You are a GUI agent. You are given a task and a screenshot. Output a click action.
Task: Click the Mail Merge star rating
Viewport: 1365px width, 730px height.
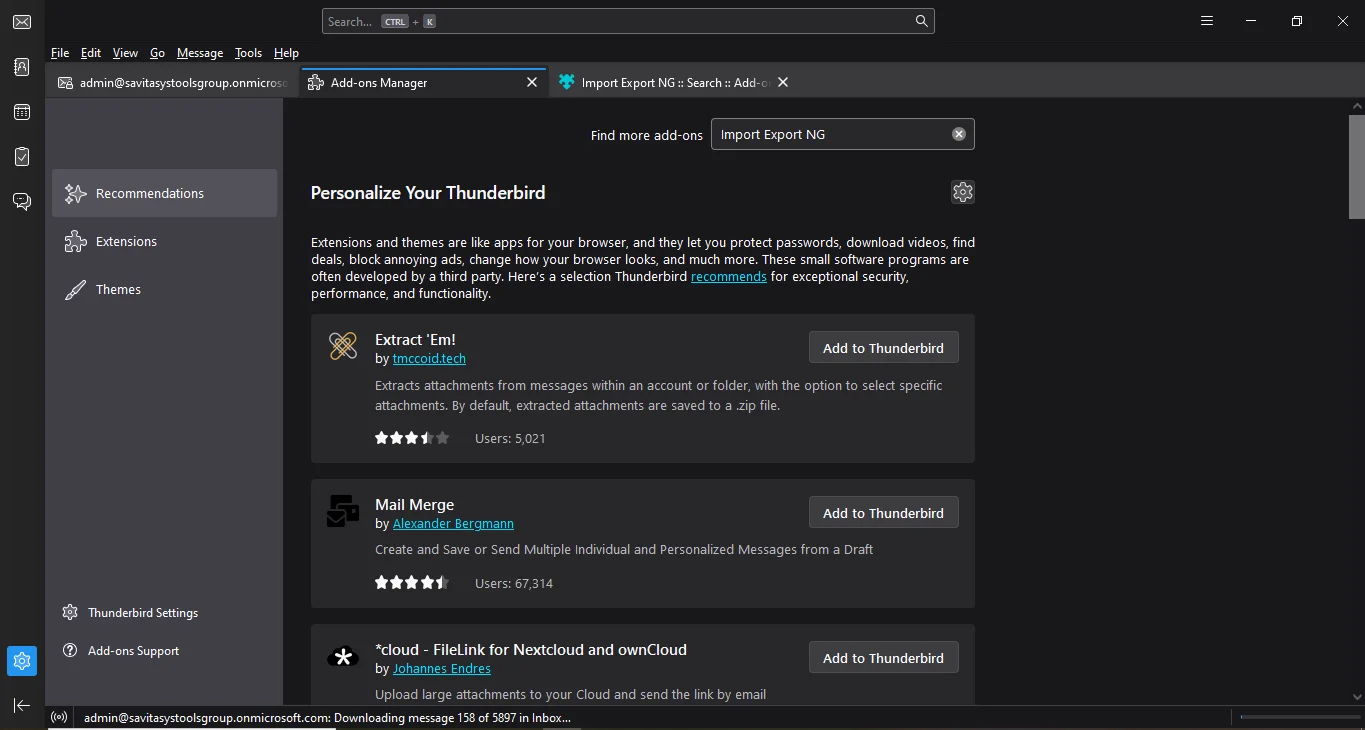pyautogui.click(x=412, y=583)
